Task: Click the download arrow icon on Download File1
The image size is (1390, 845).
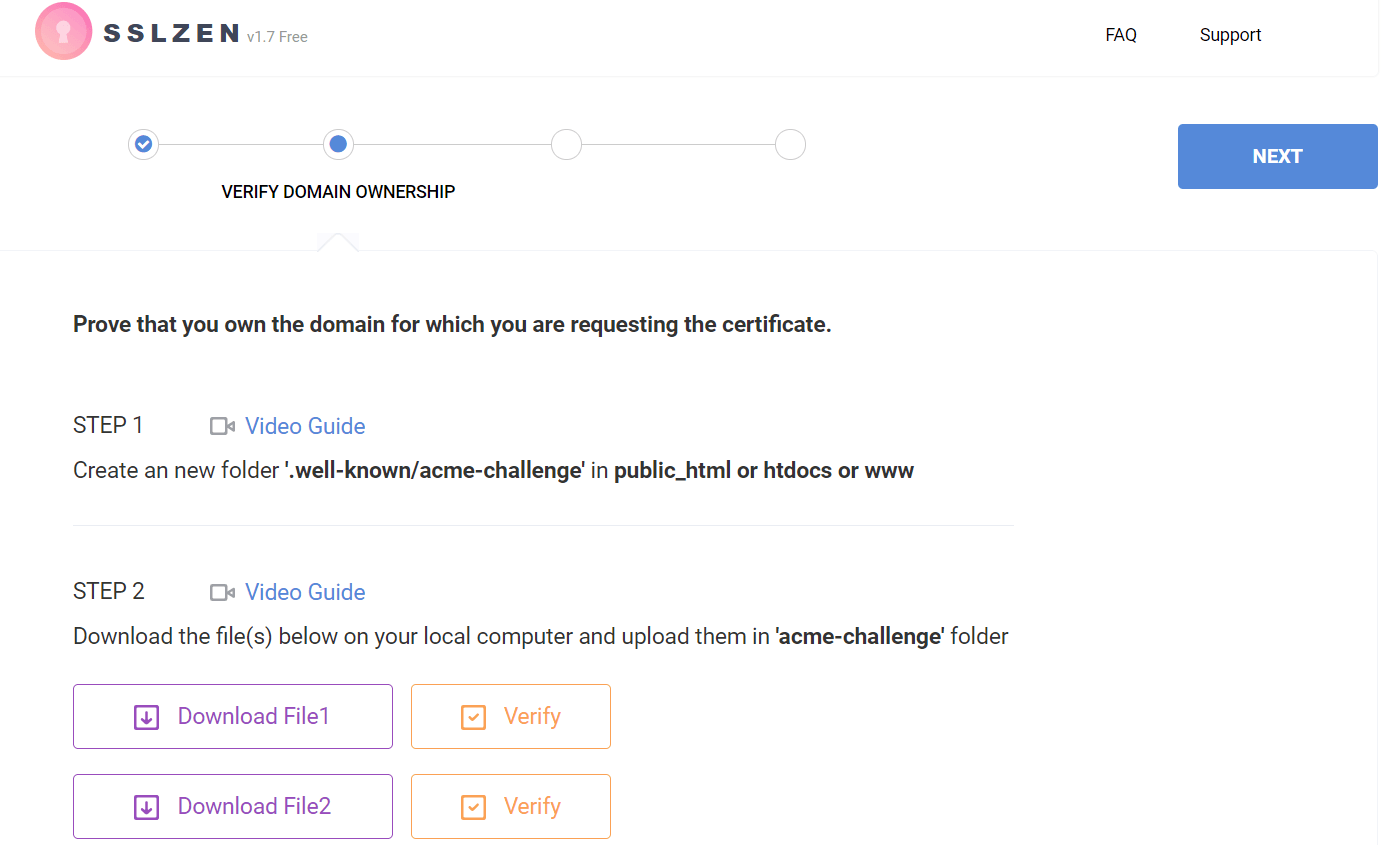Action: click(x=147, y=717)
